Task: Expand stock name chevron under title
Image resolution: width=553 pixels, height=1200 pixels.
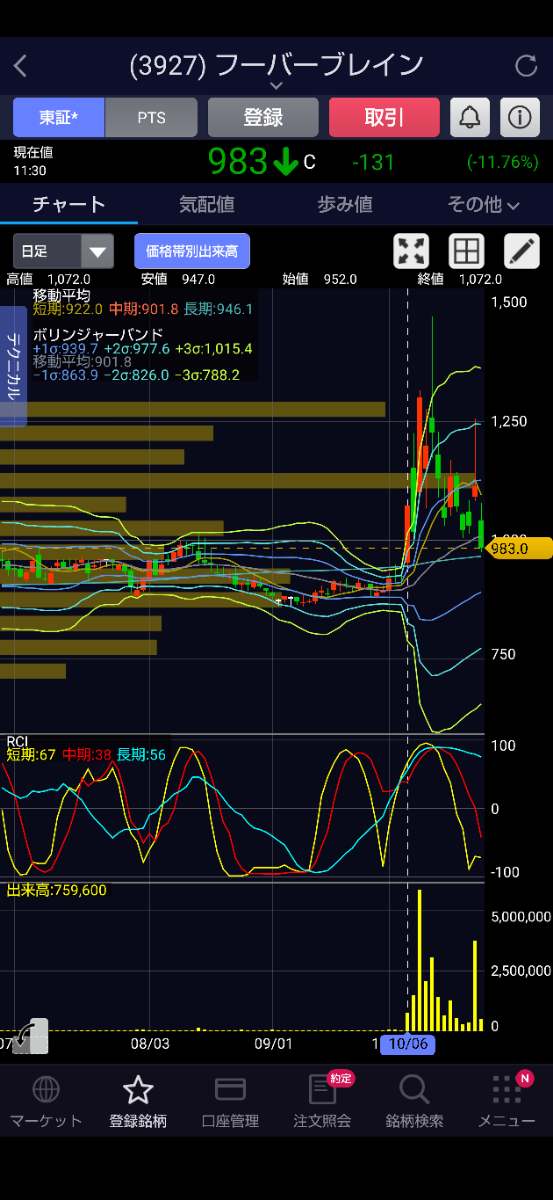Action: (x=277, y=88)
